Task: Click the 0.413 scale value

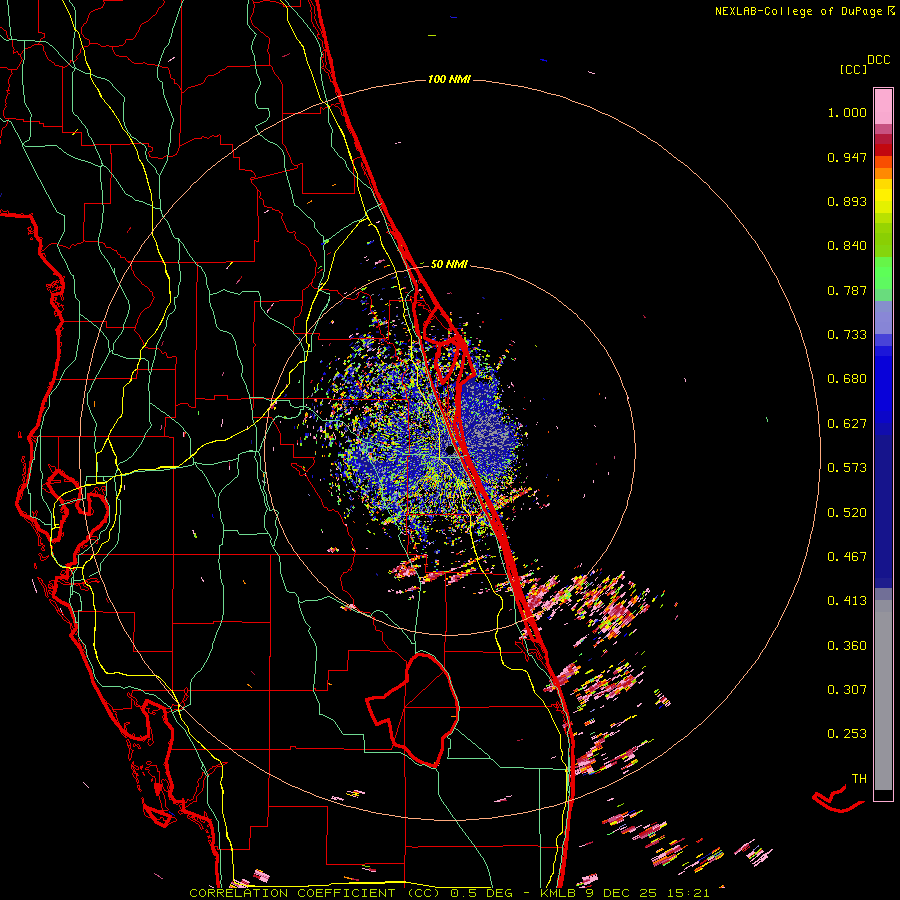Action: [847, 601]
